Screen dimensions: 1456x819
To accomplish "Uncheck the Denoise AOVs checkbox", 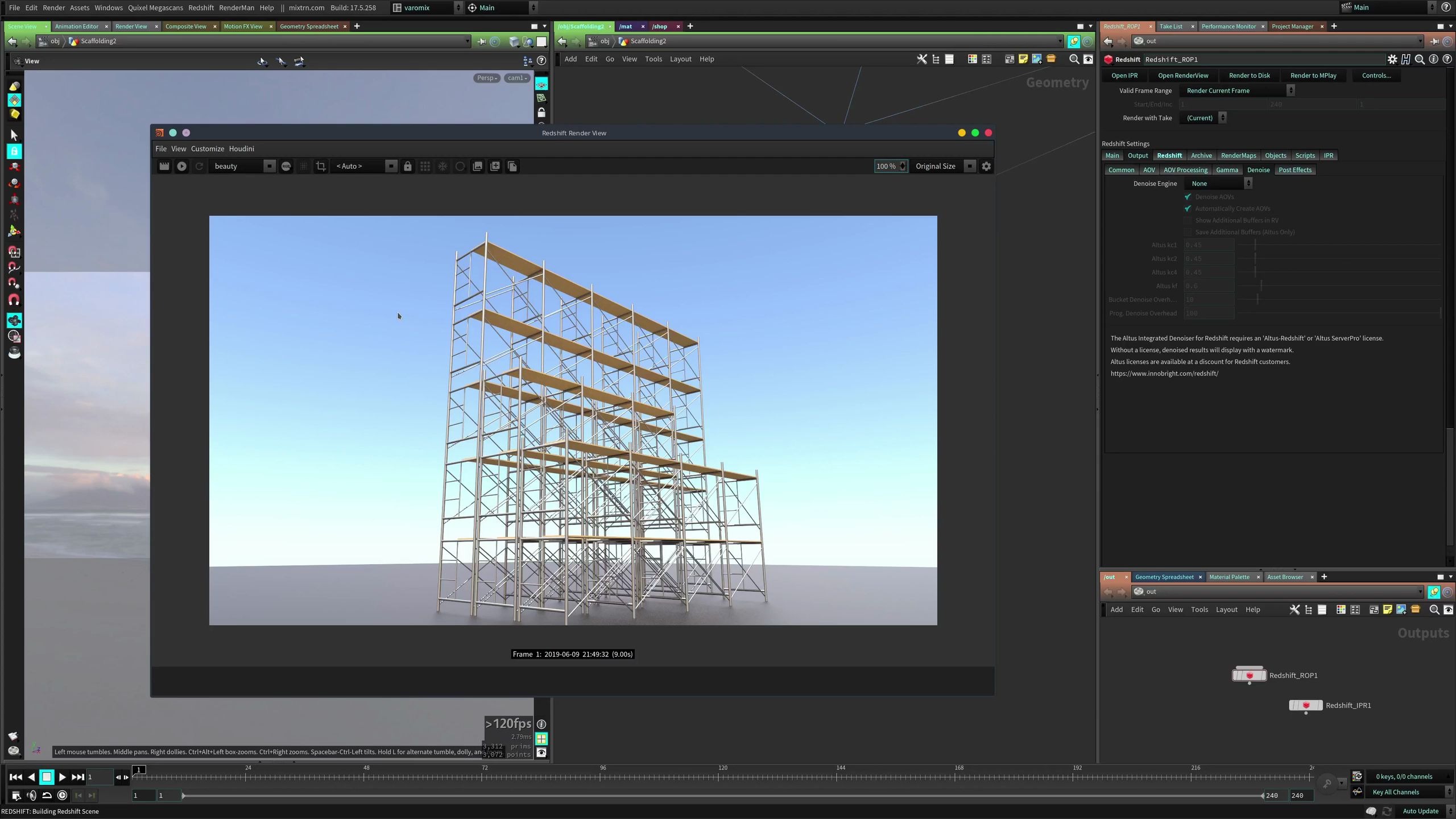I will [1188, 196].
